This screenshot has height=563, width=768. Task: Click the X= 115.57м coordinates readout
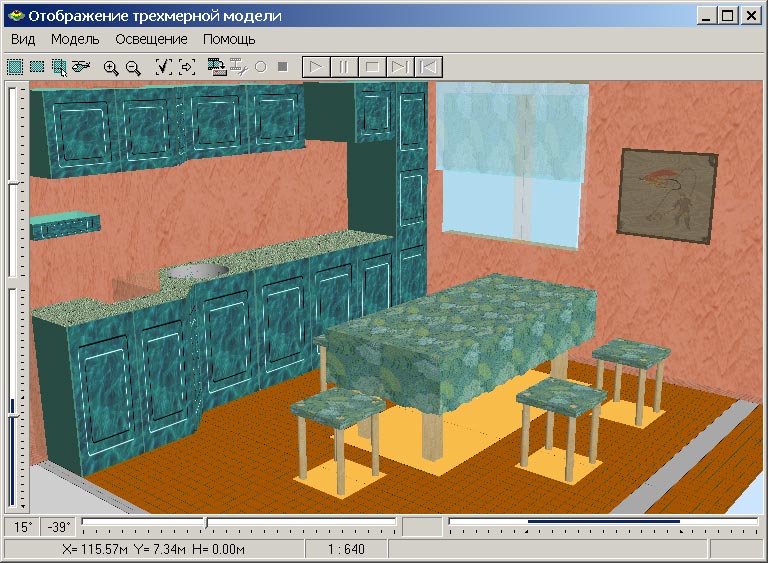pyautogui.click(x=154, y=549)
